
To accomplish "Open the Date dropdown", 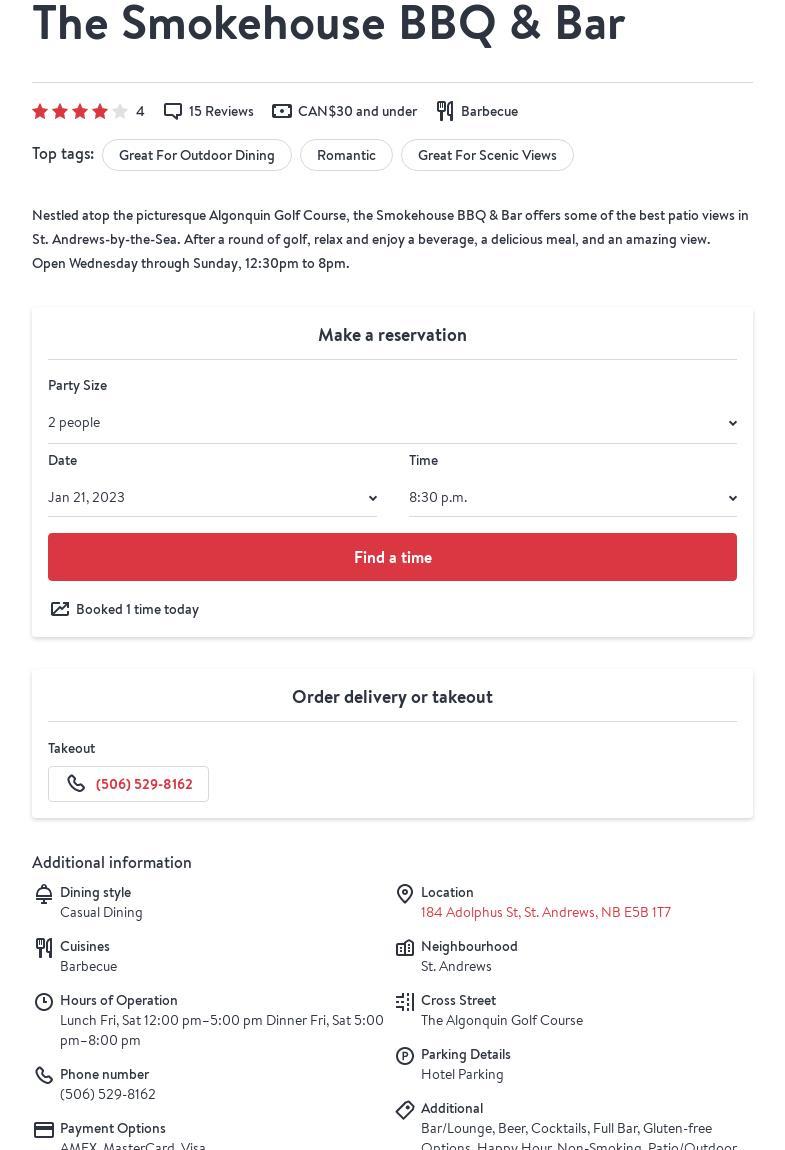I will [212, 498].
